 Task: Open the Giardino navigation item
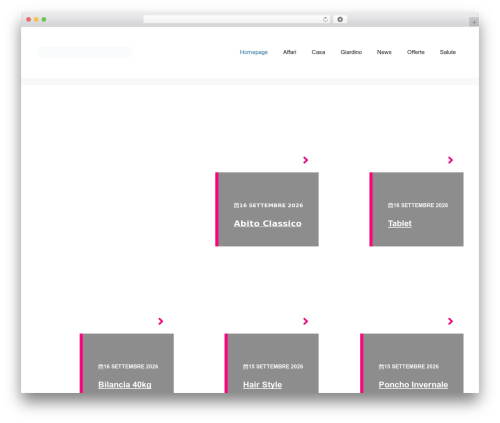click(x=351, y=52)
